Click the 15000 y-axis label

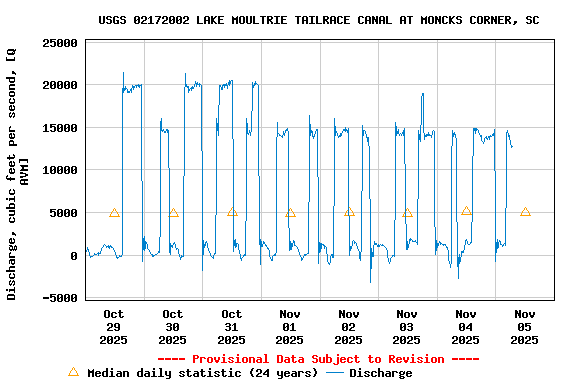point(60,128)
